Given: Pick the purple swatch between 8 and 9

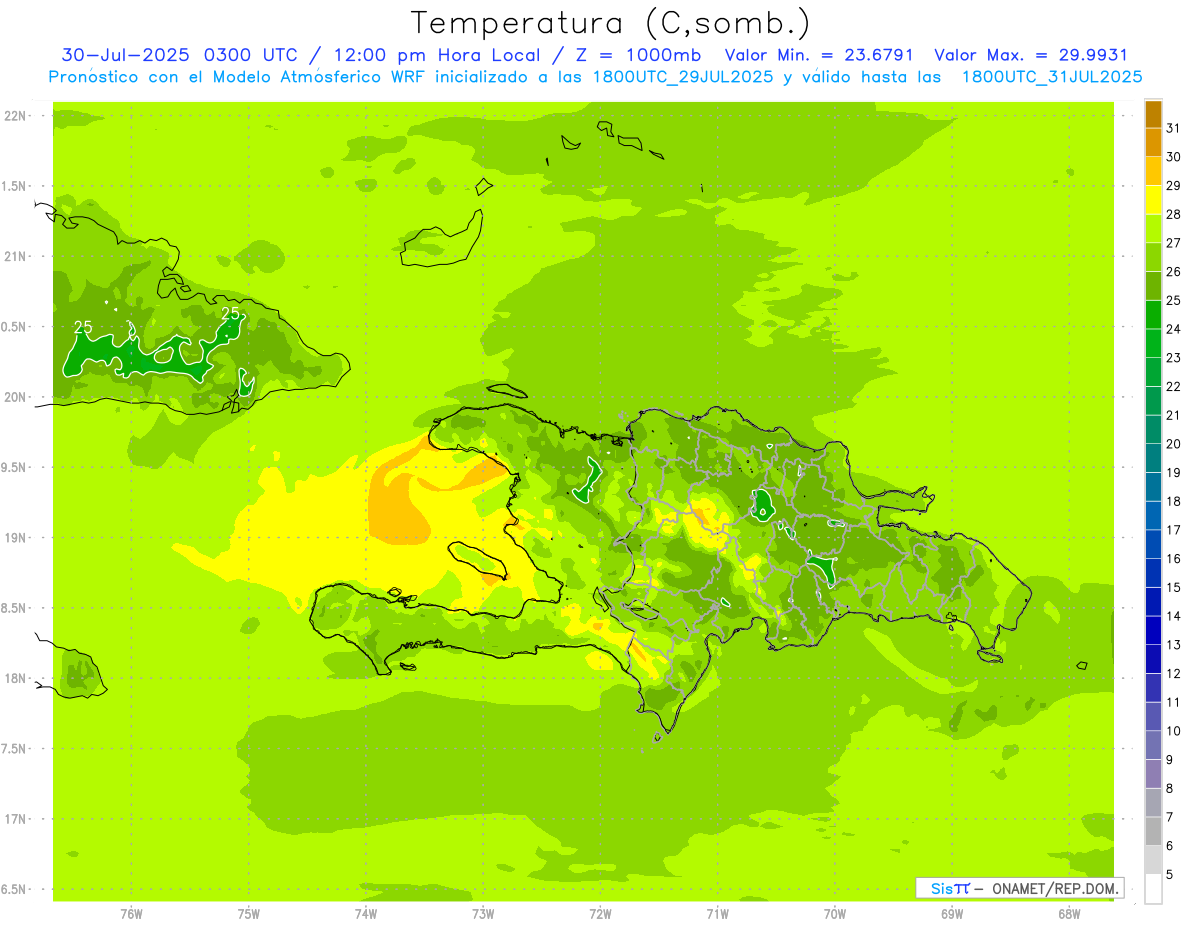Looking at the screenshot, I should (1153, 774).
